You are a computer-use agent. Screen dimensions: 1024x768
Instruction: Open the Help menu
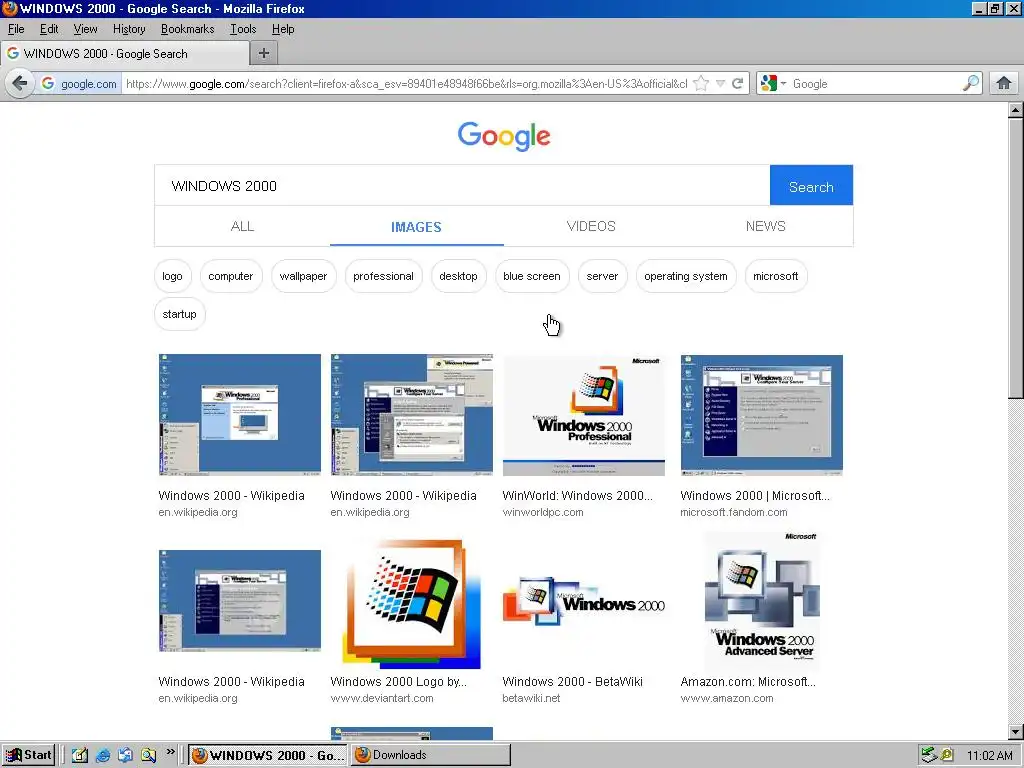tap(283, 29)
